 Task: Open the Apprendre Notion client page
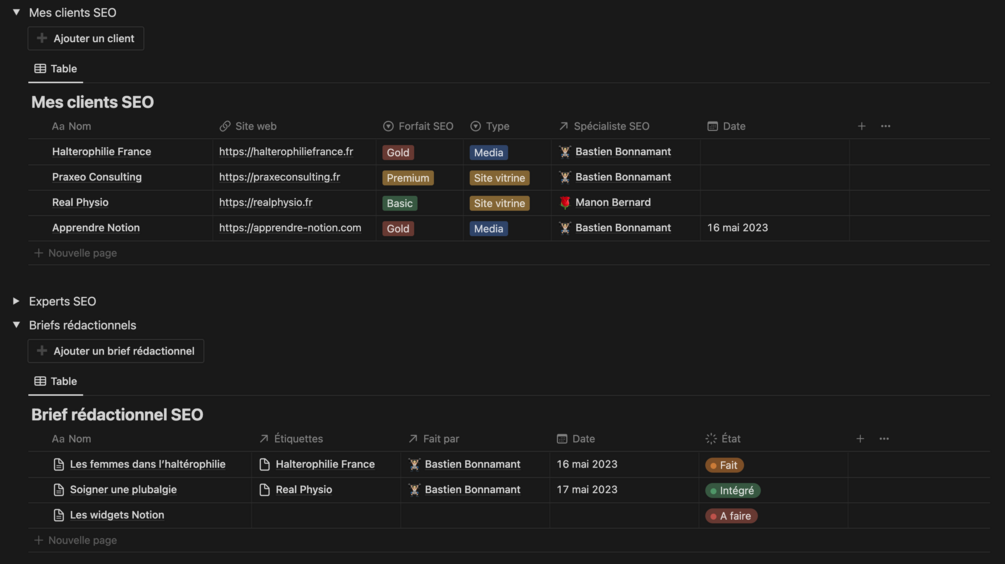click(x=96, y=228)
